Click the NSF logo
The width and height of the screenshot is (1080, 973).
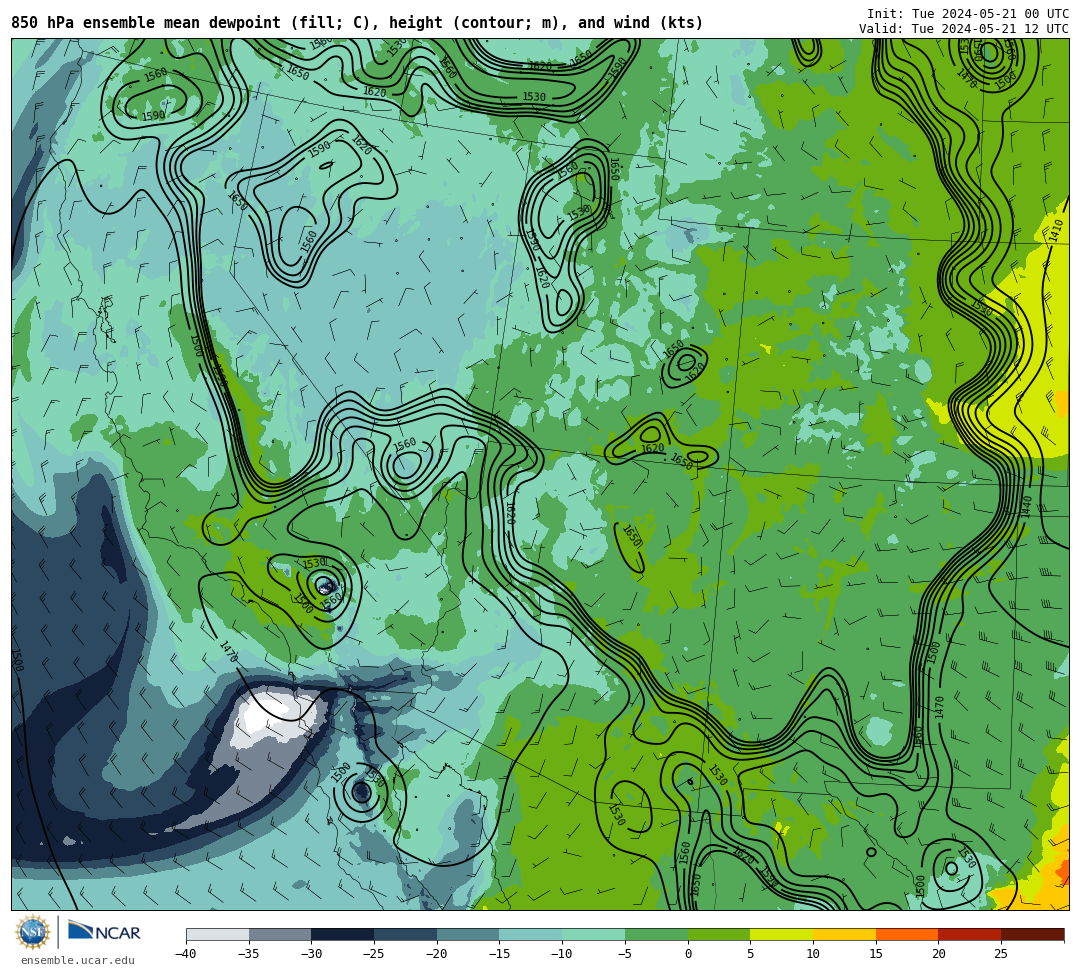[x=32, y=933]
